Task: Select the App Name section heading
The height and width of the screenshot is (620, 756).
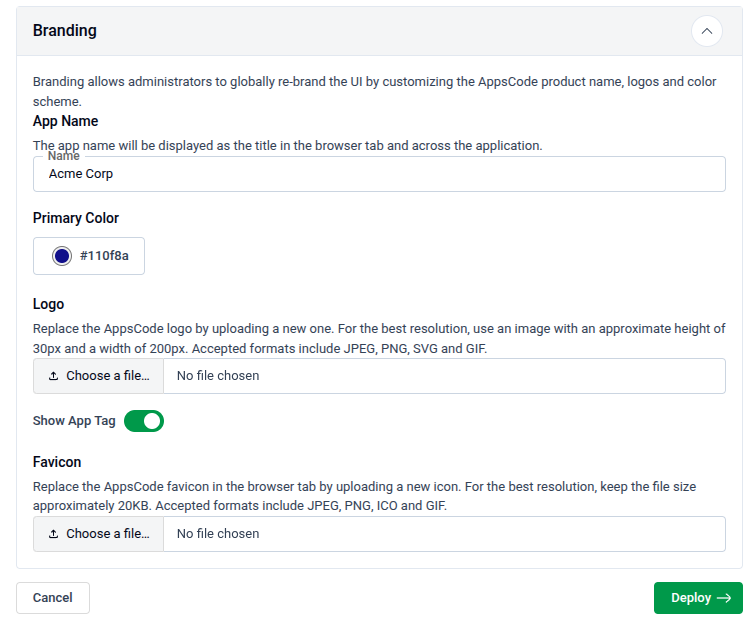Action: tap(65, 121)
